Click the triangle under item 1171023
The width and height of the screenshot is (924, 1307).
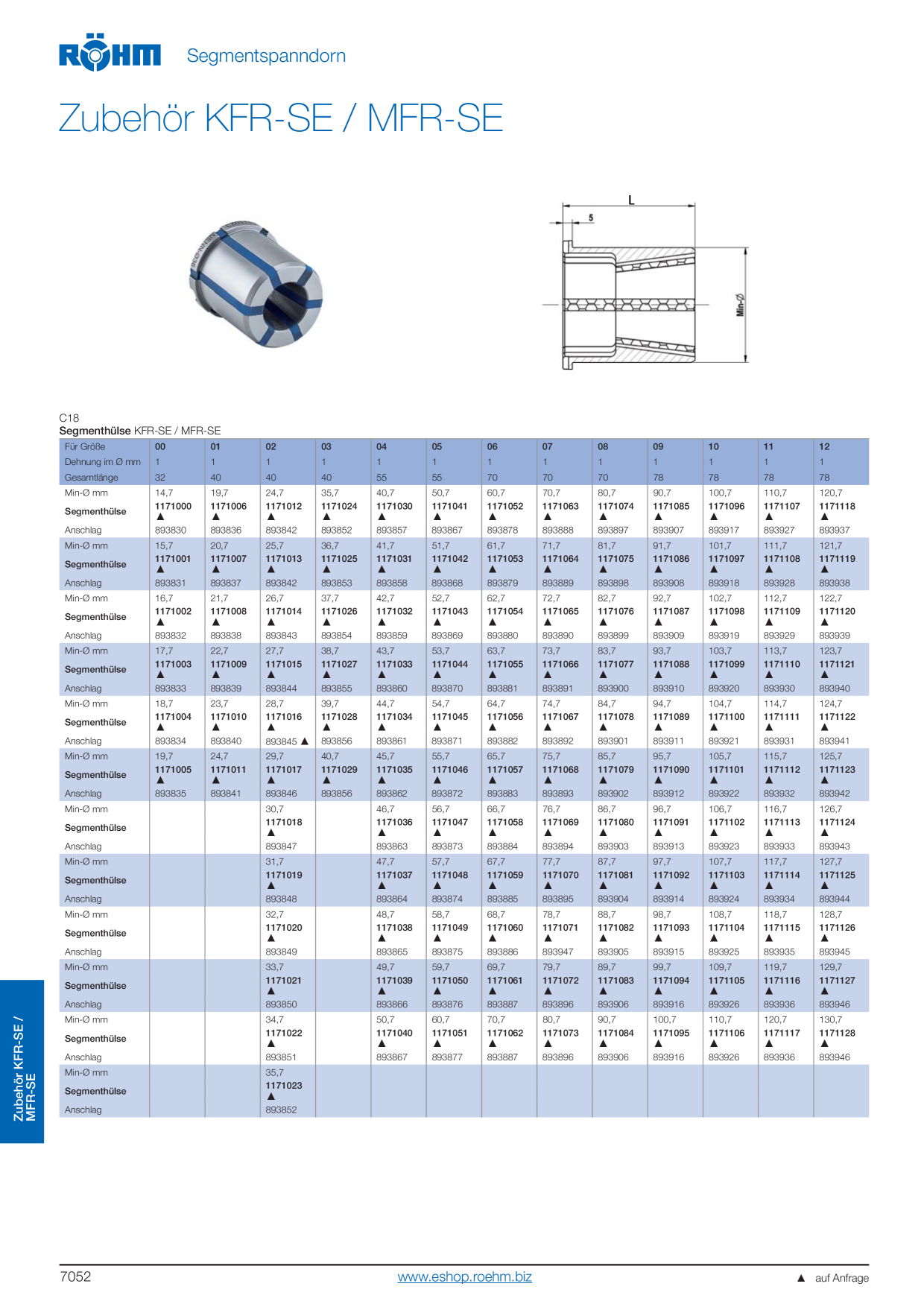pyautogui.click(x=270, y=1097)
